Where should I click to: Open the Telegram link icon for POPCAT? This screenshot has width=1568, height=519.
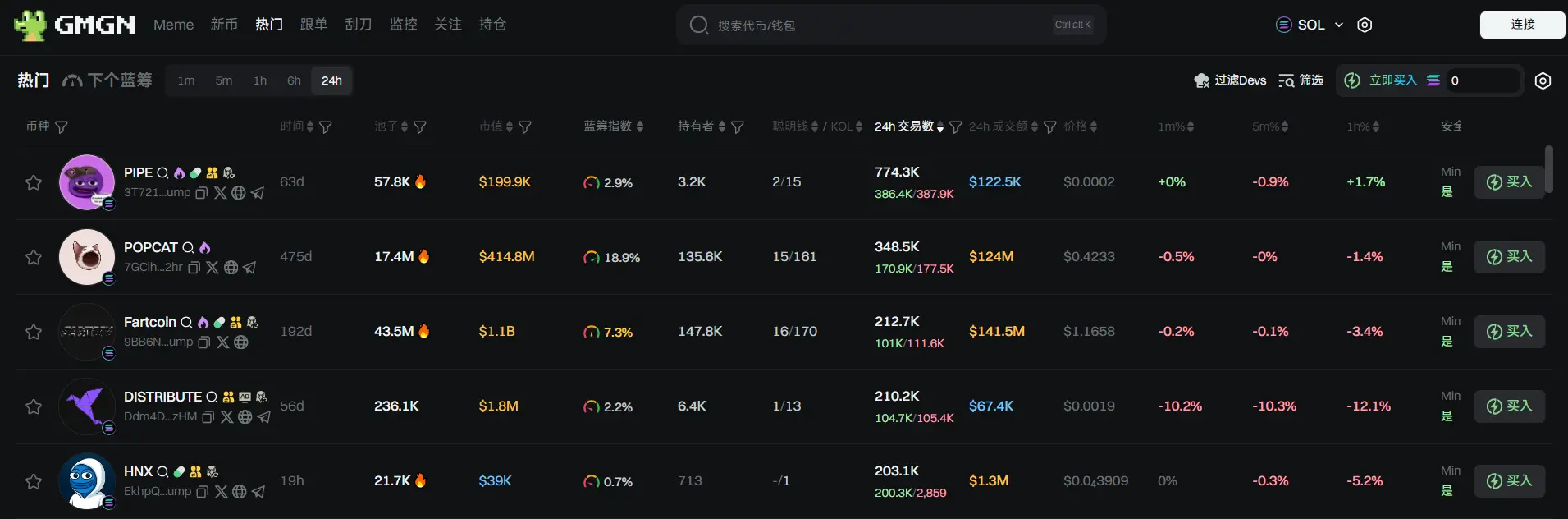(x=249, y=268)
